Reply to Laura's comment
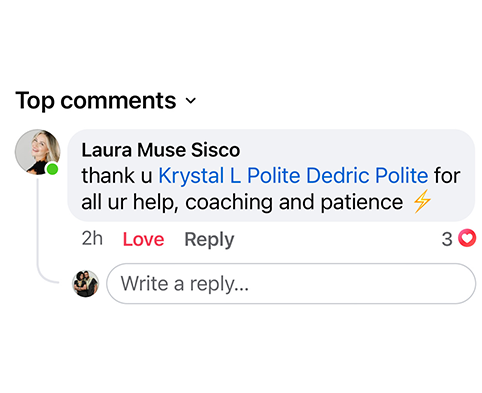482x393 pixels. [209, 240]
